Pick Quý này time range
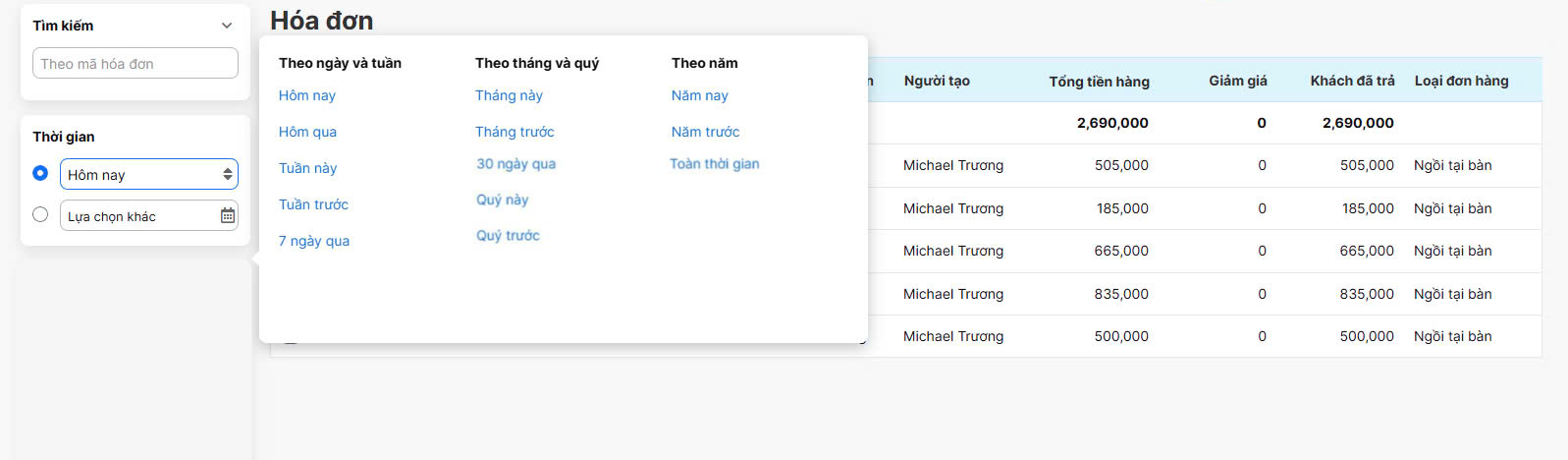Screen dimensions: 1568x460 coord(502,200)
